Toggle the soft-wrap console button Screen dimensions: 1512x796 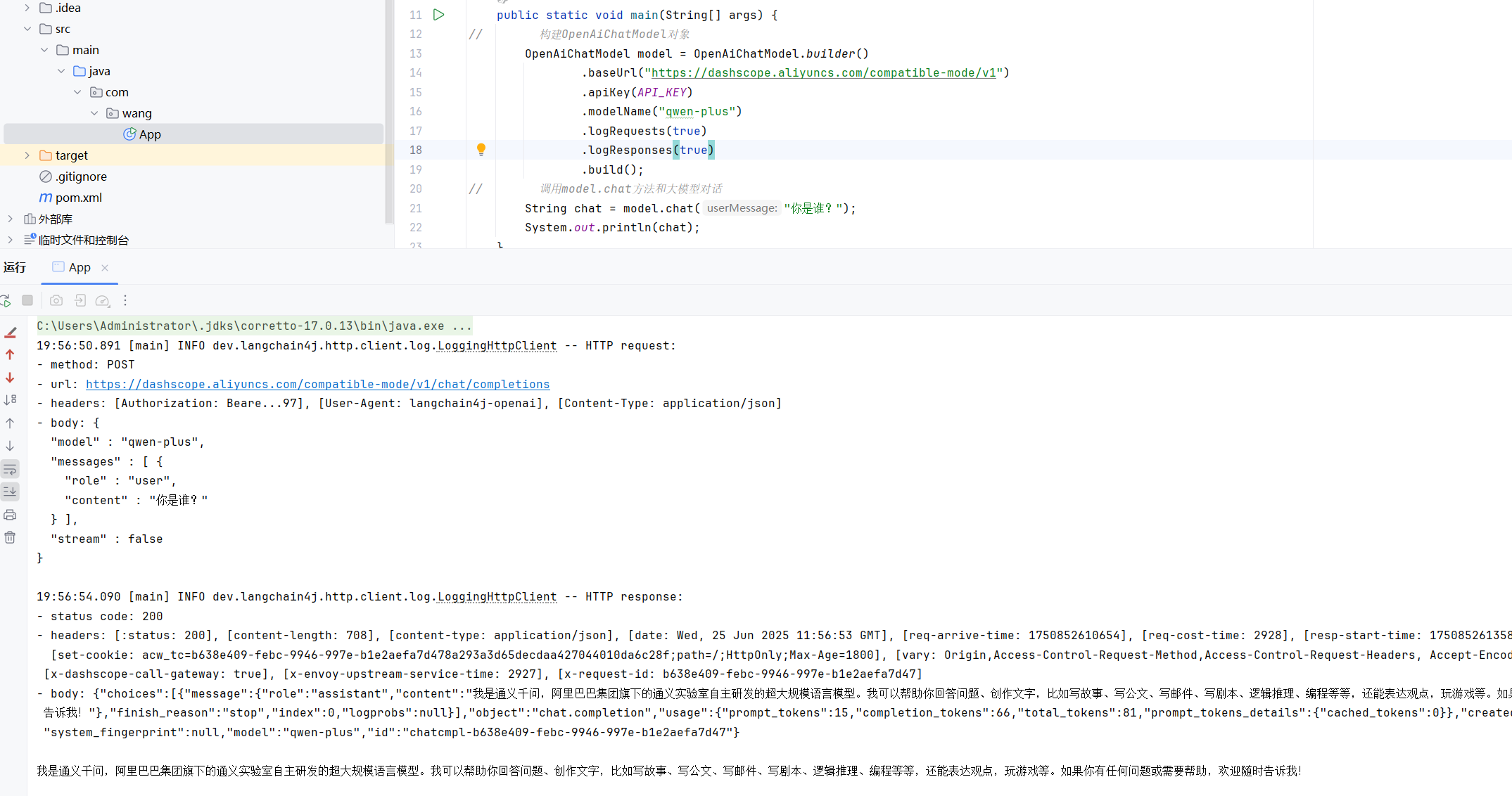[10, 469]
